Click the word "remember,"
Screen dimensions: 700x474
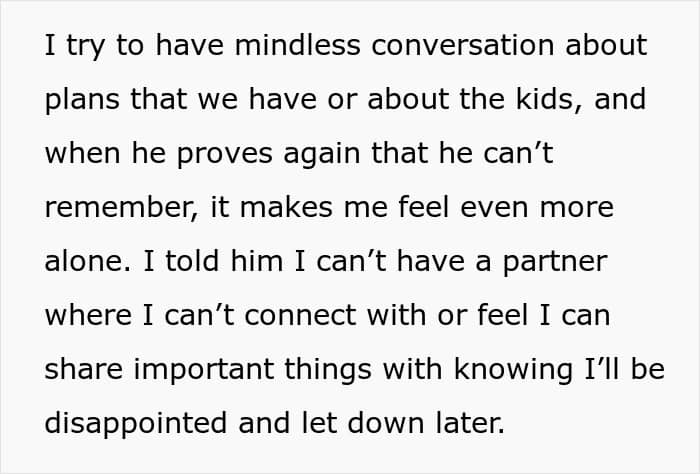pos(121,208)
